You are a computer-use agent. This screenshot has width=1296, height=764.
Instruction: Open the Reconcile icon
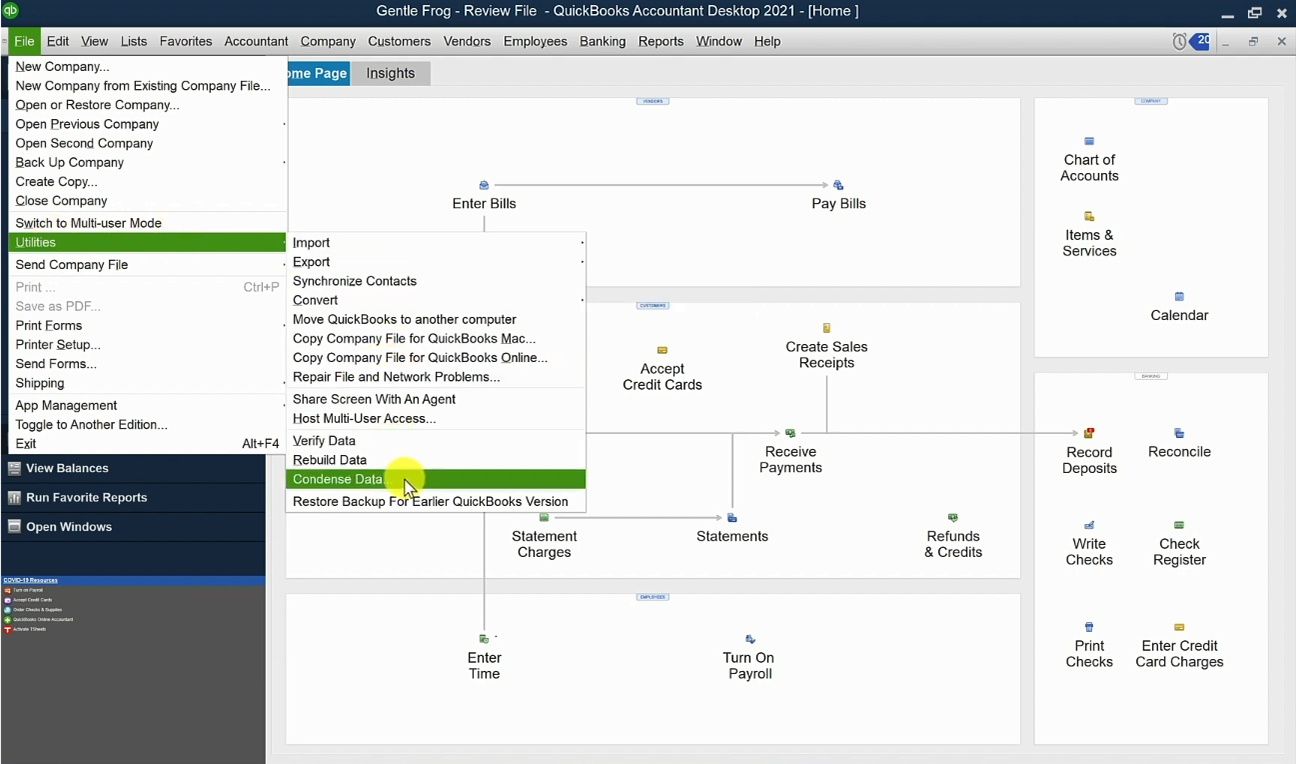coord(1179,433)
